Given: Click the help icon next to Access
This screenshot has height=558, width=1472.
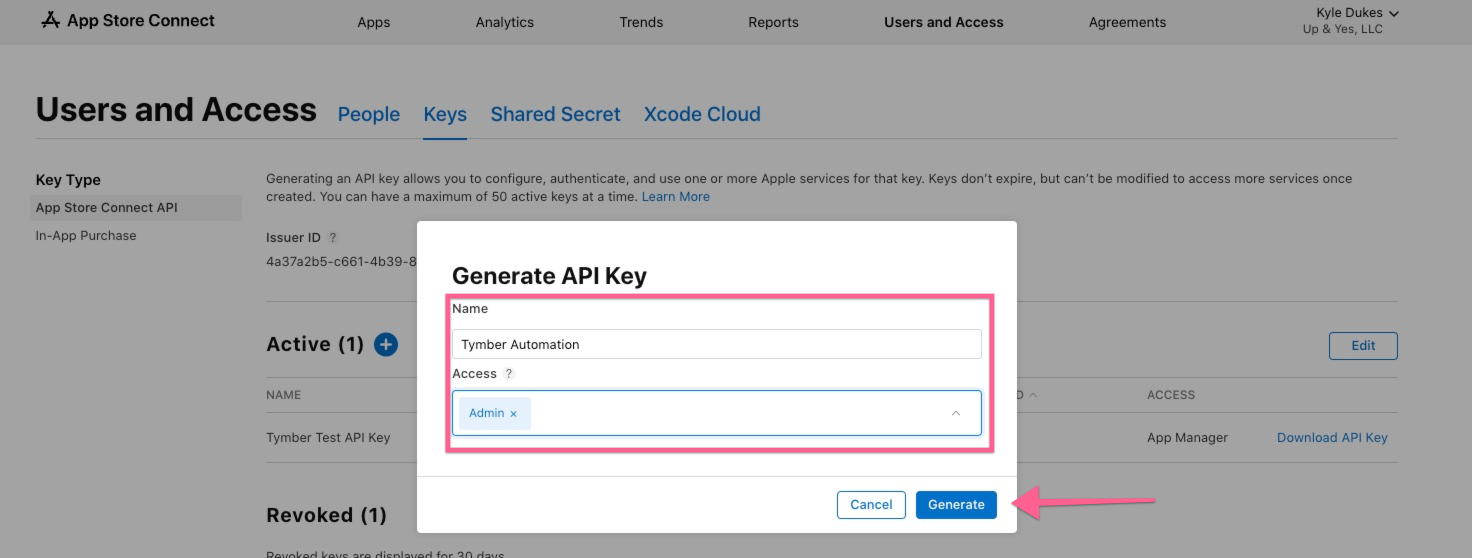Looking at the screenshot, I should 509,374.
